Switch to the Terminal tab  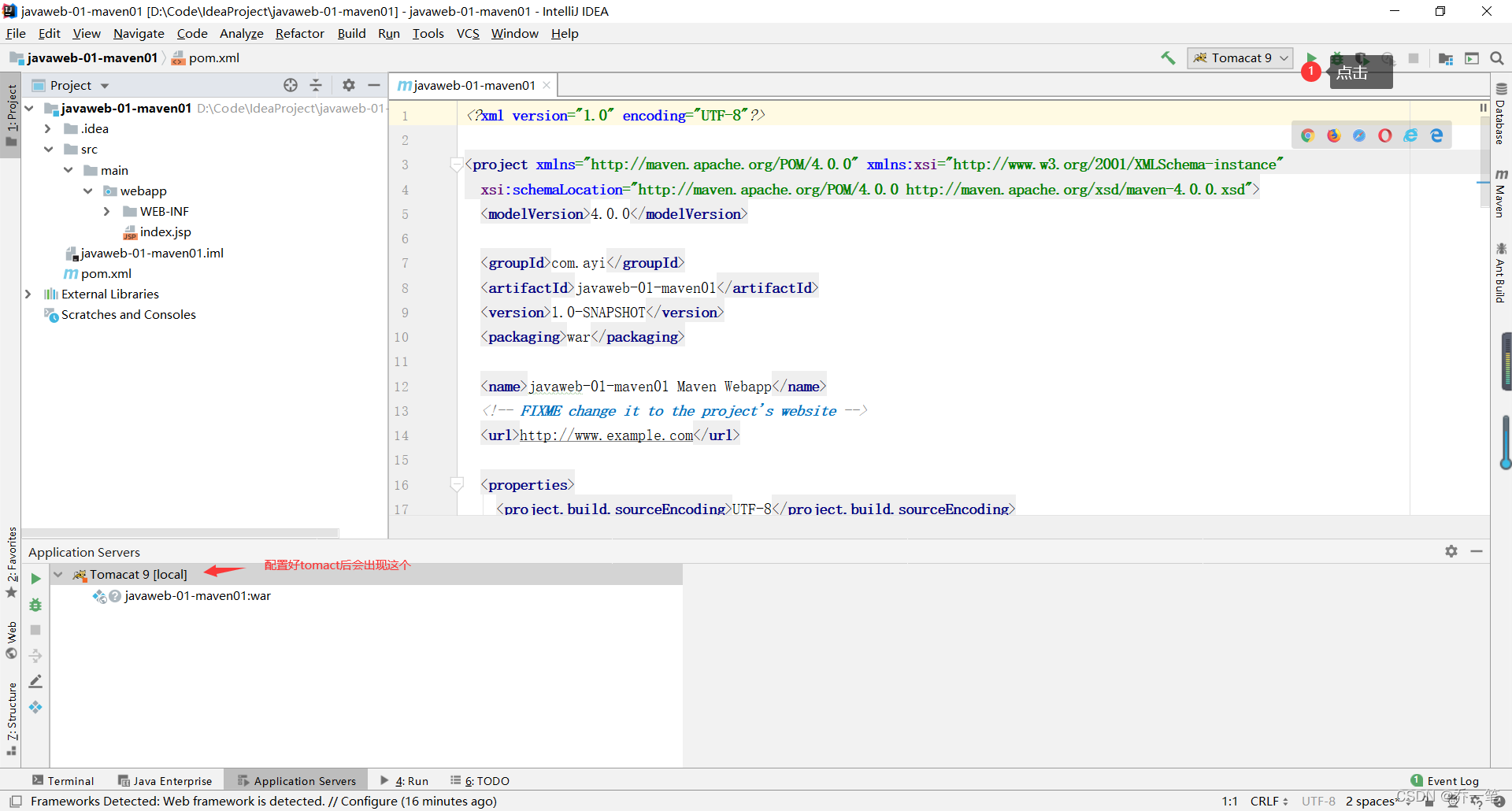pos(63,781)
